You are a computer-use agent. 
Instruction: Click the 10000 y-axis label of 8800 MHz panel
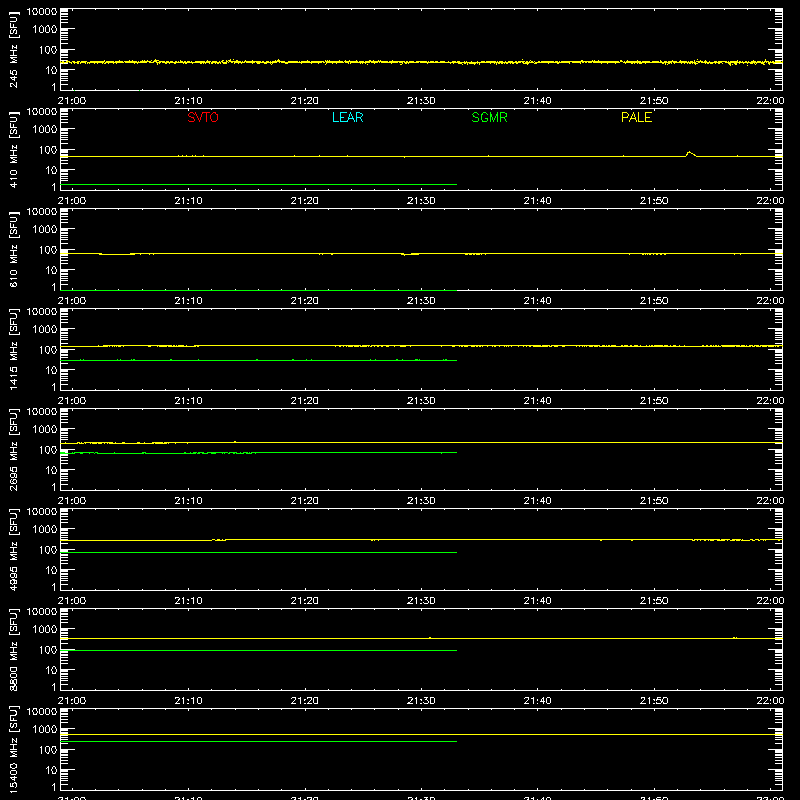(x=42, y=612)
